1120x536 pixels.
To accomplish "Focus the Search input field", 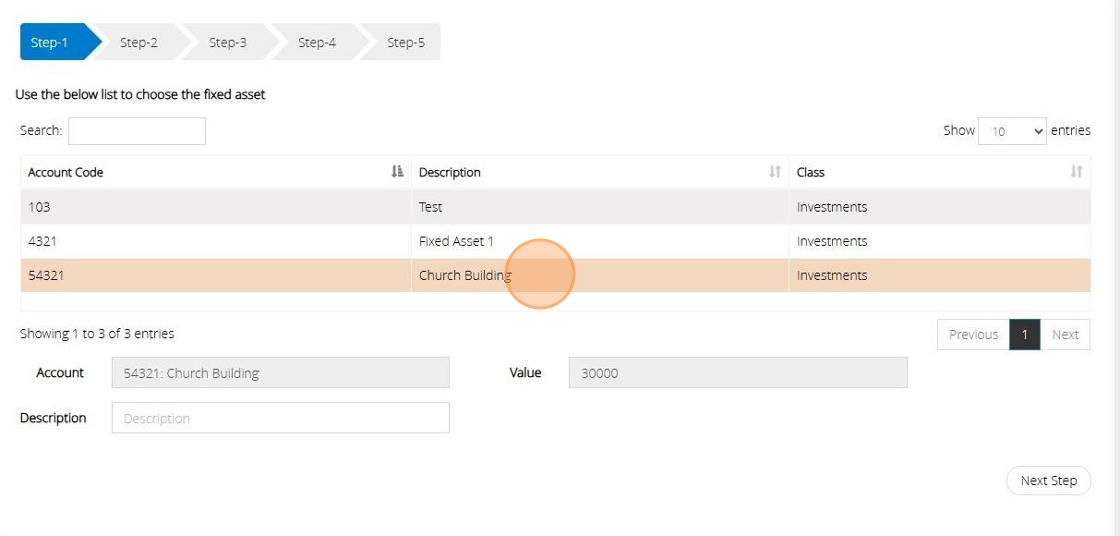I will [x=137, y=131].
